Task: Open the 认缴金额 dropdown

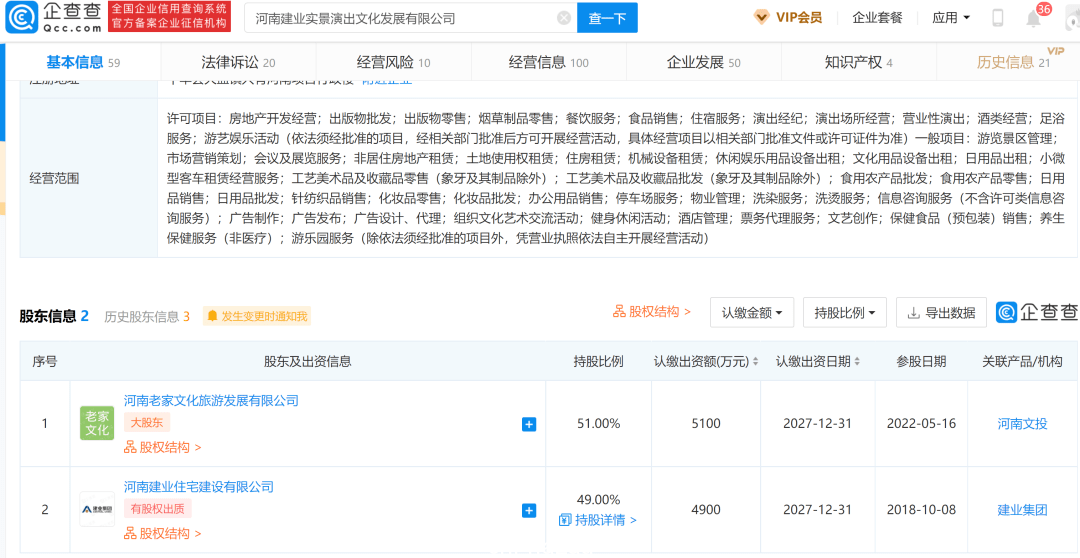Action: tap(752, 313)
